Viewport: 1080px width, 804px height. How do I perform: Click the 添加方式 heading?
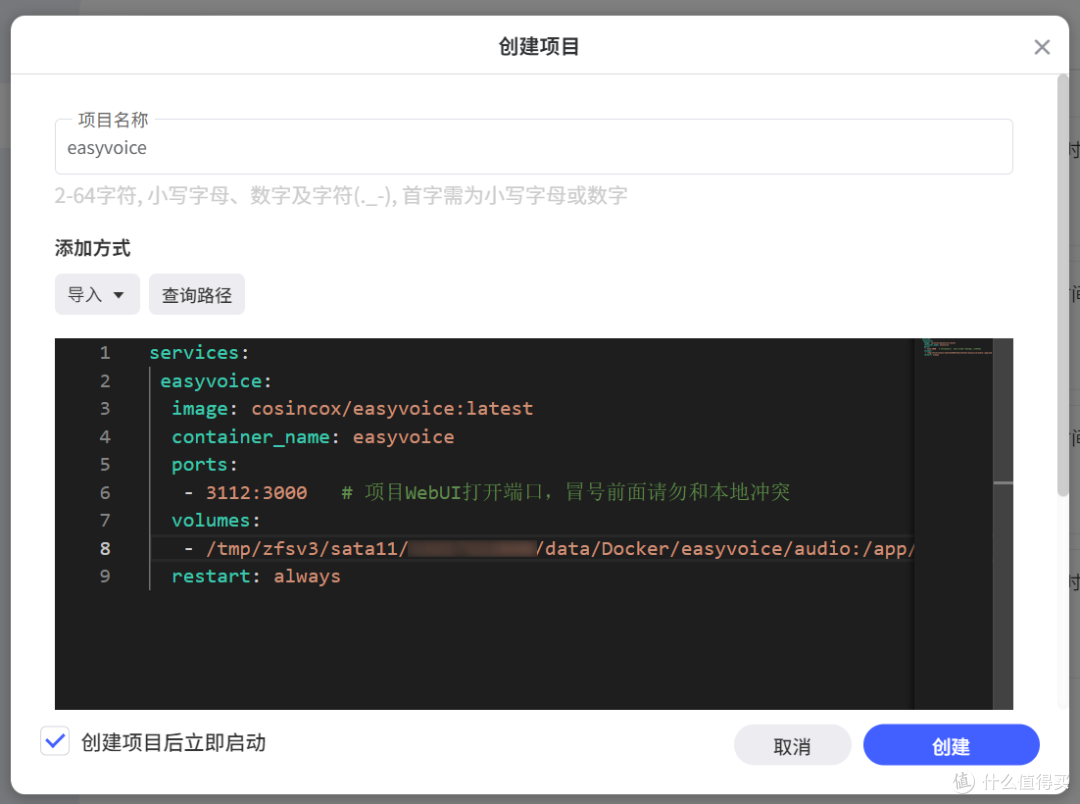pyautogui.click(x=92, y=248)
